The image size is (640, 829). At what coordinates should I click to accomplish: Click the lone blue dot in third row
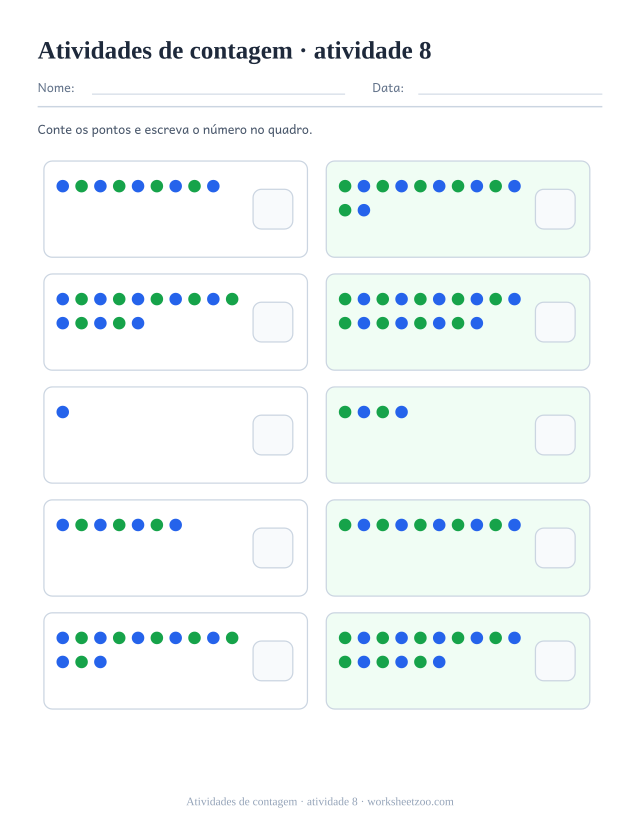pos(63,412)
